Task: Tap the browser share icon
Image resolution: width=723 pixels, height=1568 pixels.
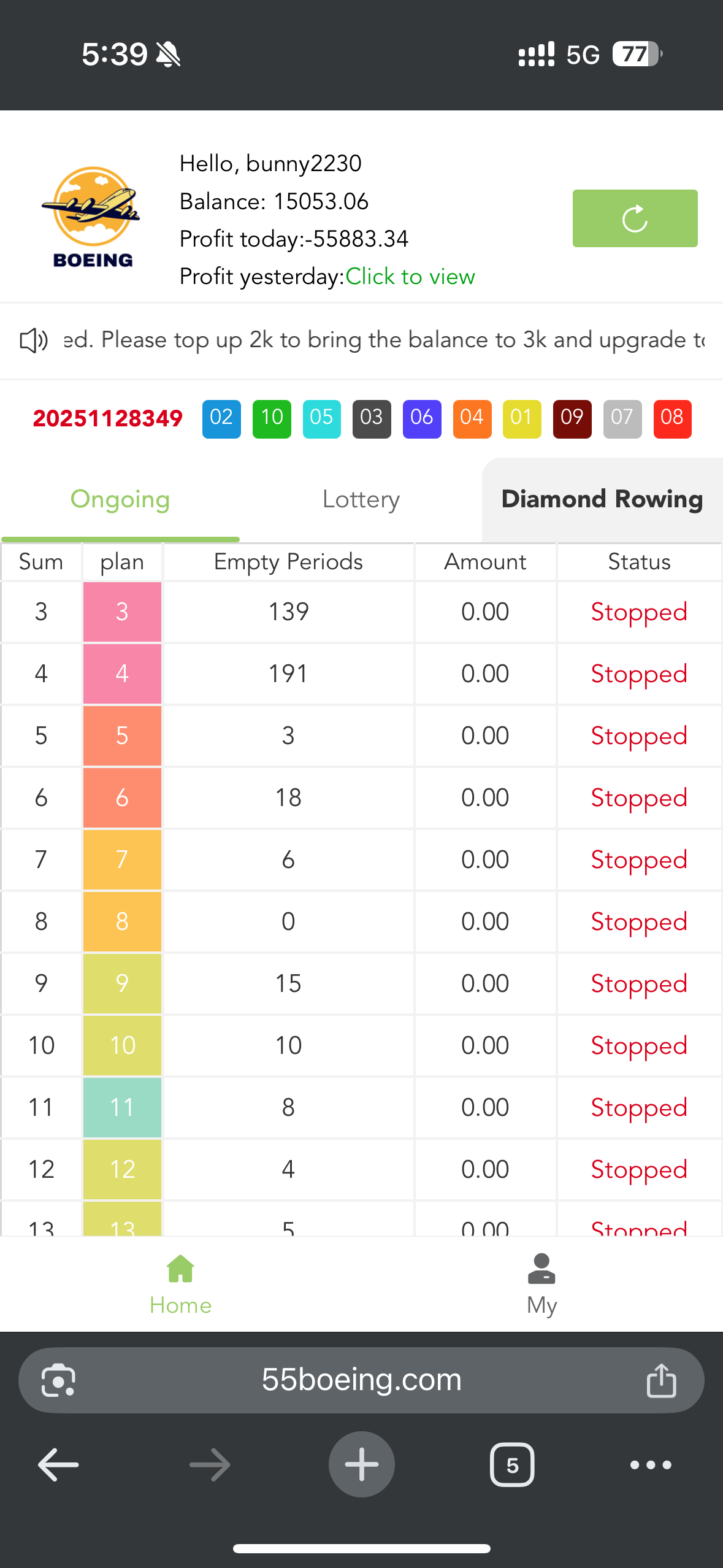Action: [661, 1380]
